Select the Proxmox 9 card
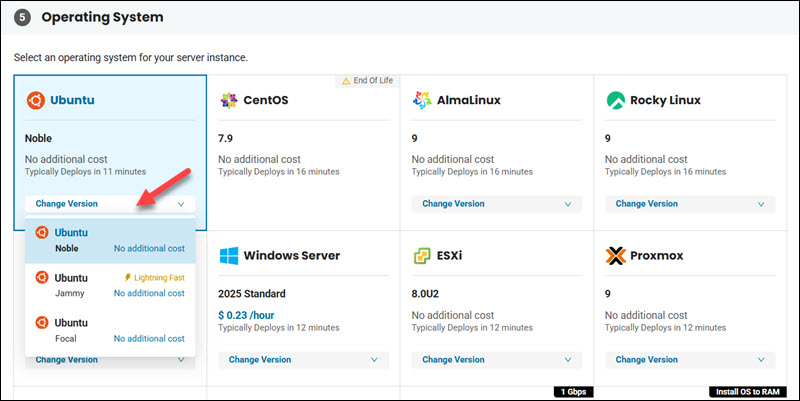Image resolution: width=800 pixels, height=401 pixels. (x=690, y=308)
